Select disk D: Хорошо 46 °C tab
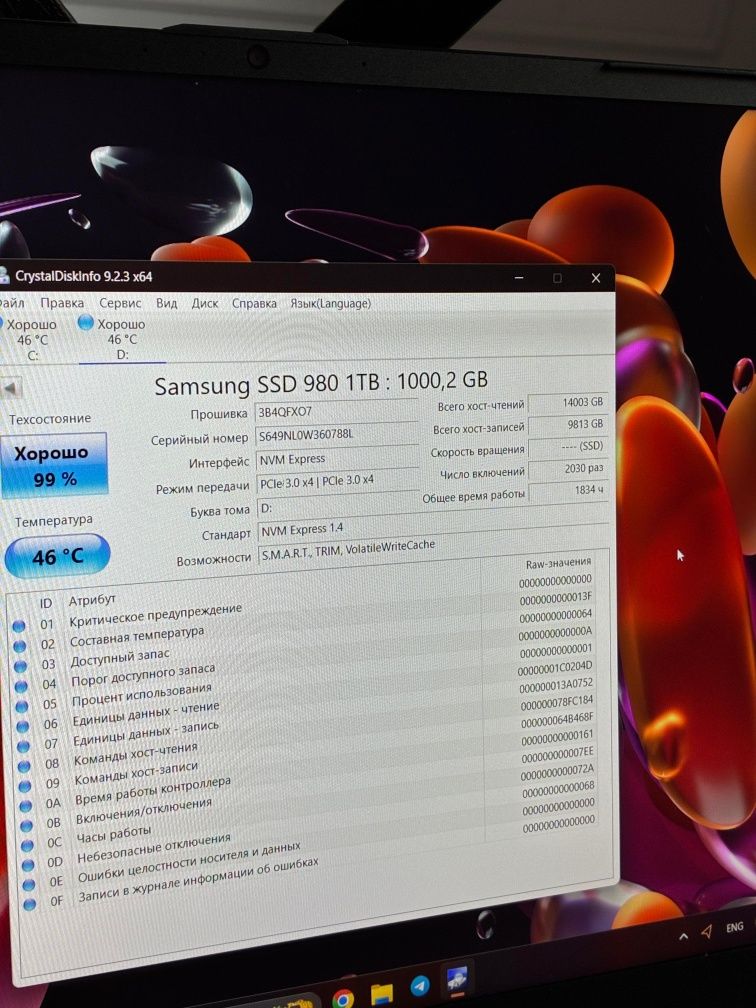Screen dimensions: 756x1008 120,339
